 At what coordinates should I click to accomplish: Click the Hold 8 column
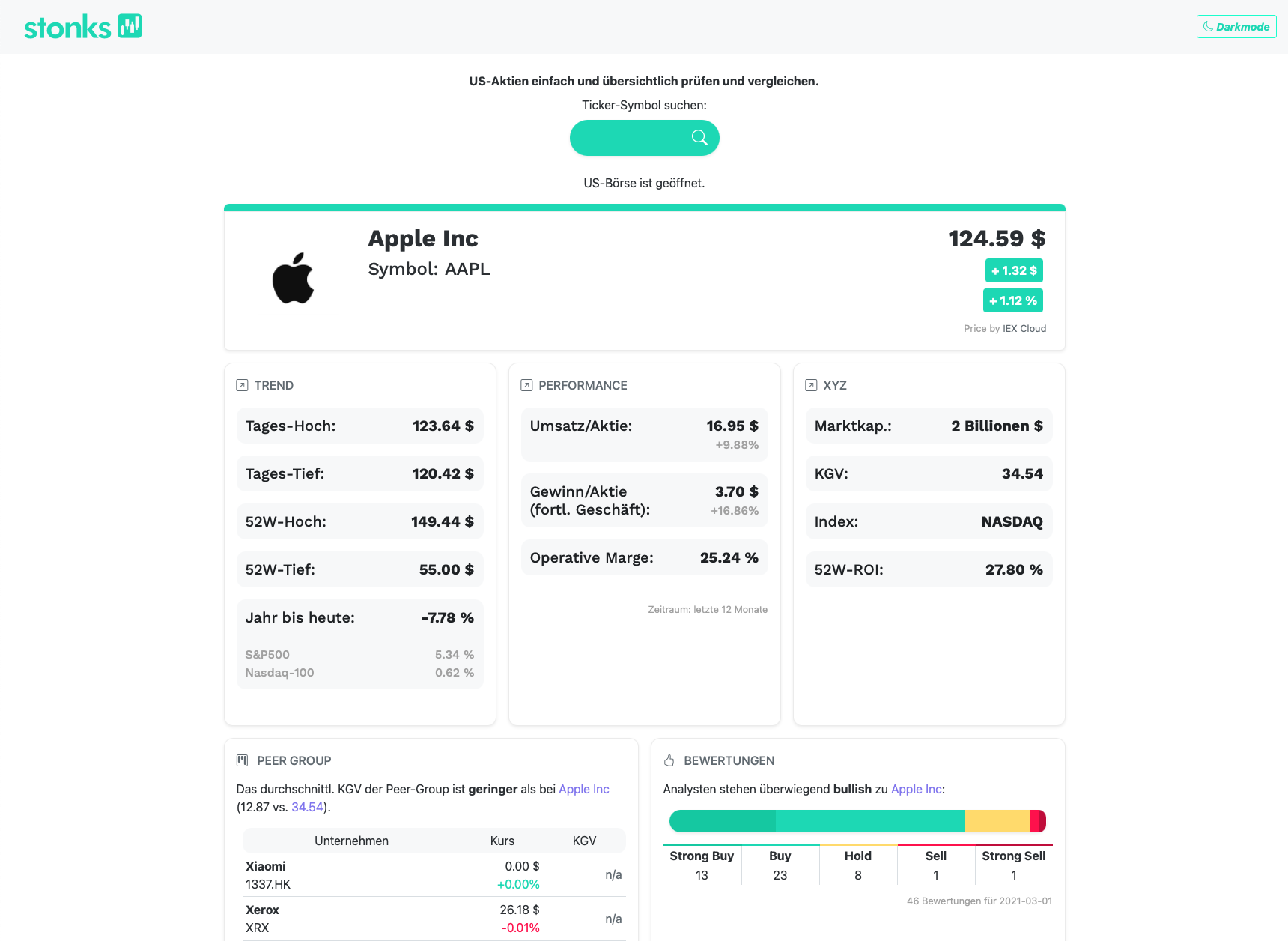tap(858, 865)
